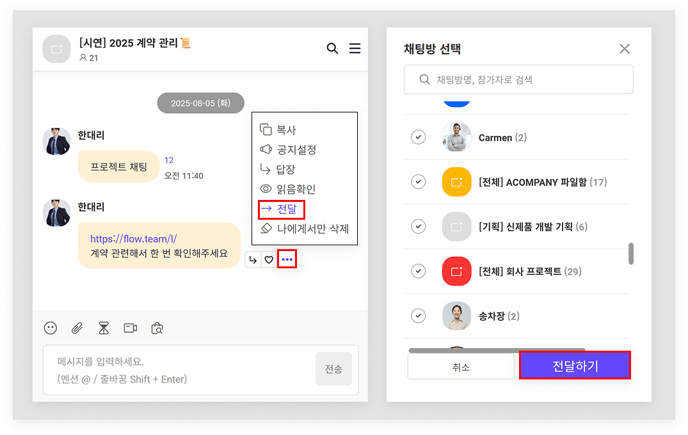Start video call with camera icon
This screenshot has height=435, width=688.
pos(130,328)
